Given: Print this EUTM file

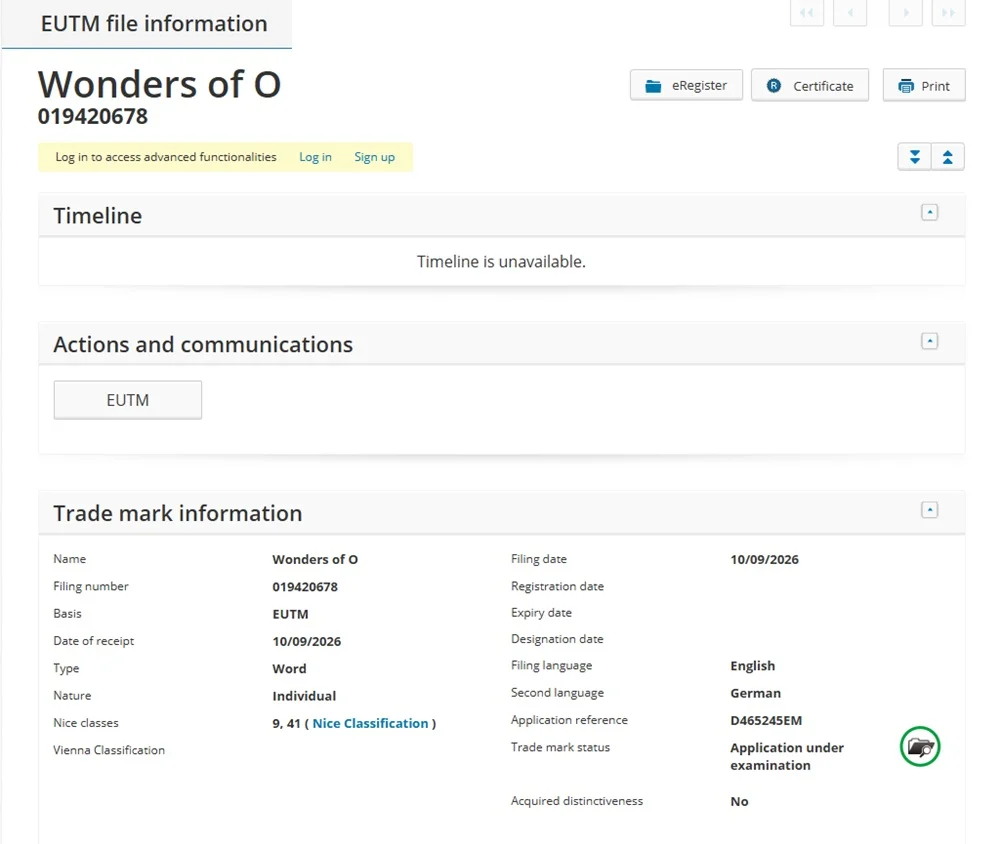Looking at the screenshot, I should point(924,85).
